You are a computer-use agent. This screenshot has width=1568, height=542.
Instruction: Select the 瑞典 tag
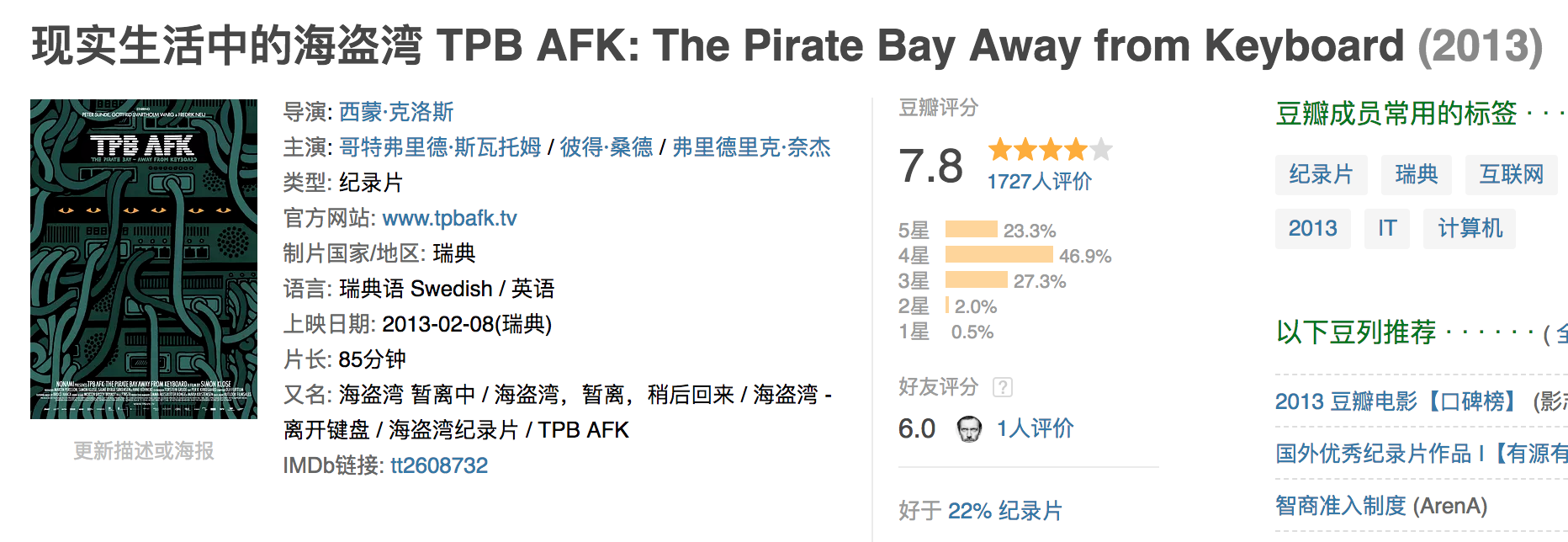point(1417,175)
